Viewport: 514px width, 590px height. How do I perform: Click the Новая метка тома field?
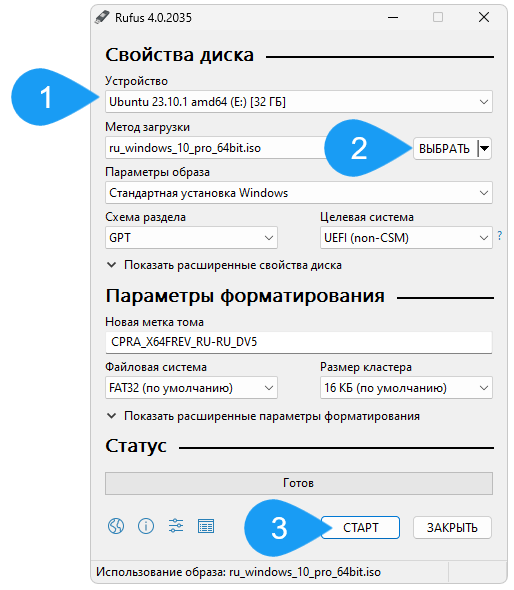299,342
